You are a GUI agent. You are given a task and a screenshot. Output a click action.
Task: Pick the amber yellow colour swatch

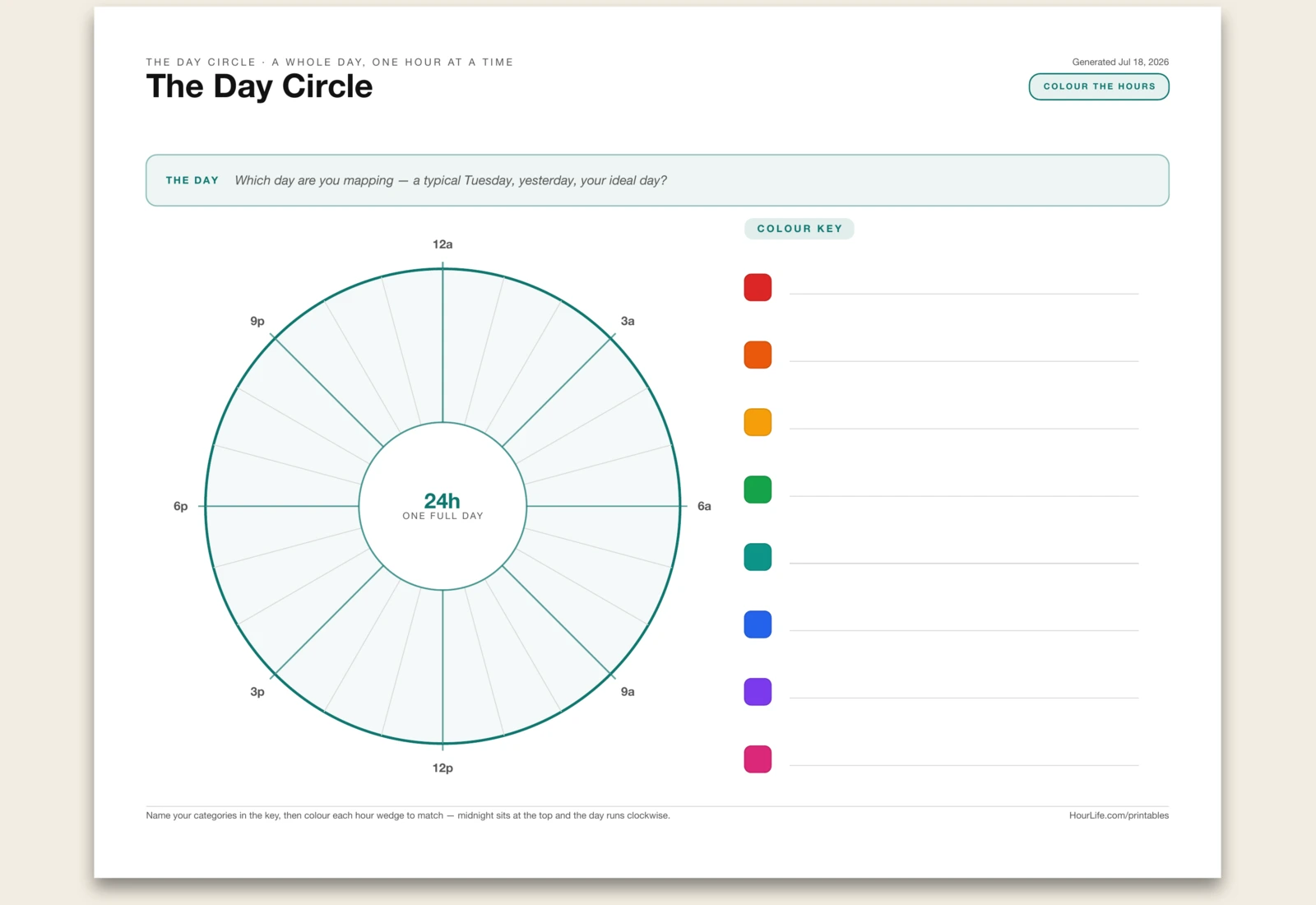pos(758,422)
